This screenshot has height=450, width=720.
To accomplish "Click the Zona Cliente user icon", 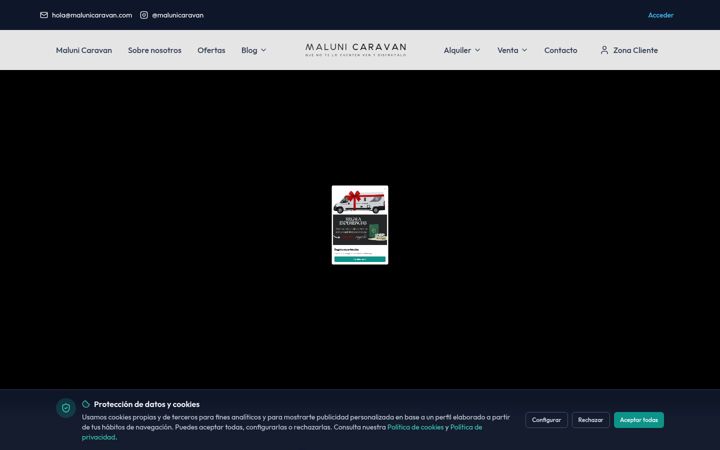I will (604, 50).
